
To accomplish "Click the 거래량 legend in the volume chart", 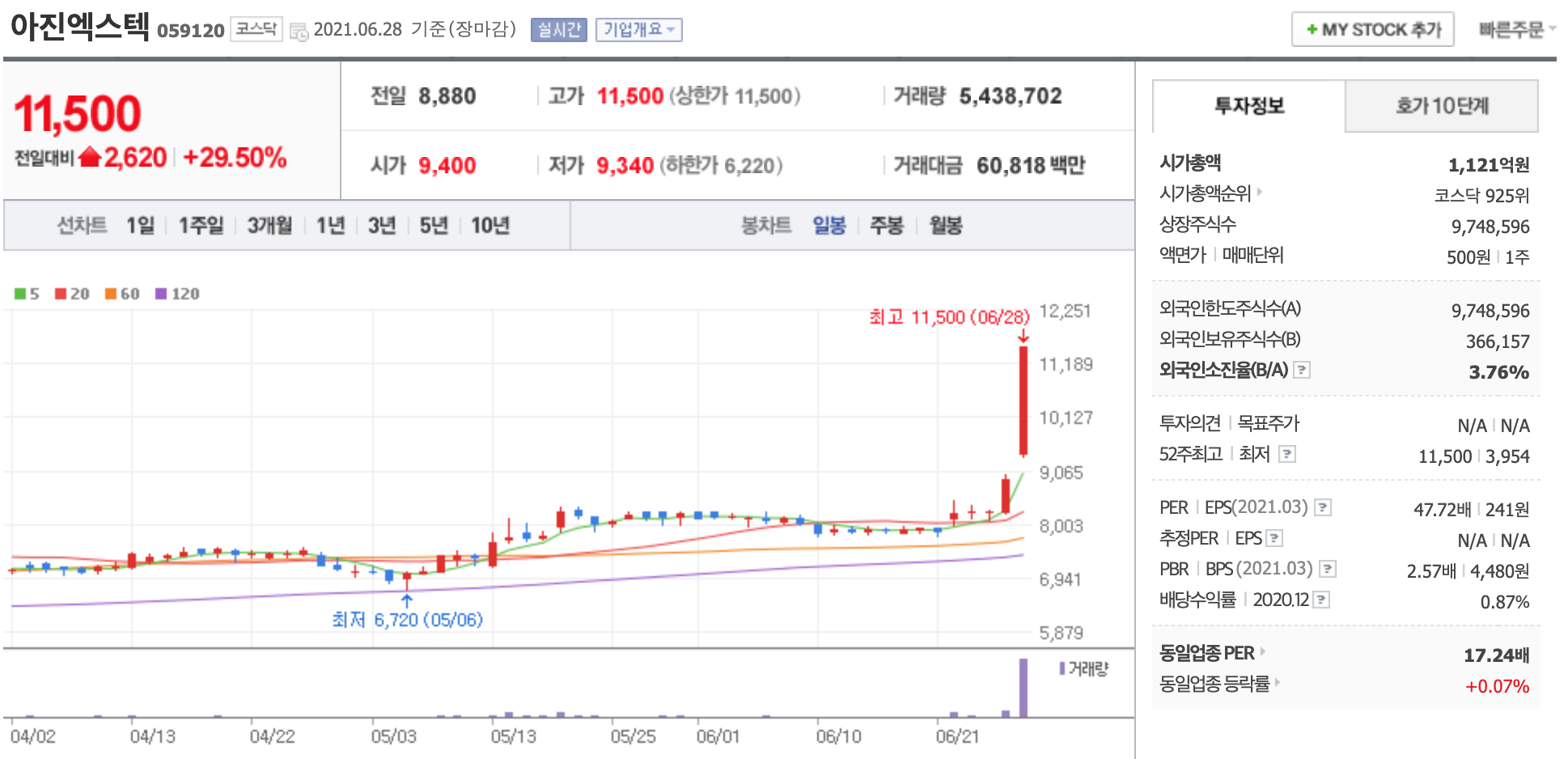I will pyautogui.click(x=1084, y=668).
